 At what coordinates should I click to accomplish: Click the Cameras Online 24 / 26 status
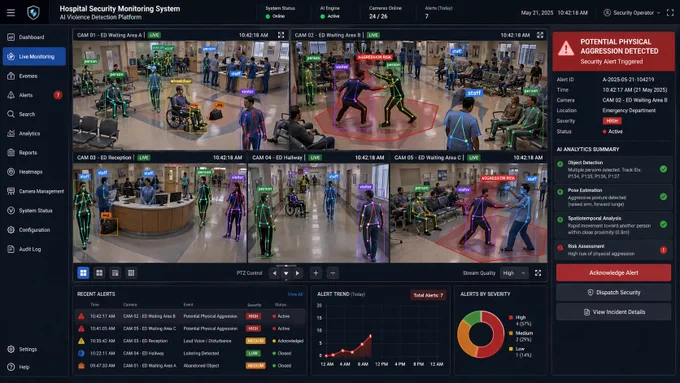point(385,13)
